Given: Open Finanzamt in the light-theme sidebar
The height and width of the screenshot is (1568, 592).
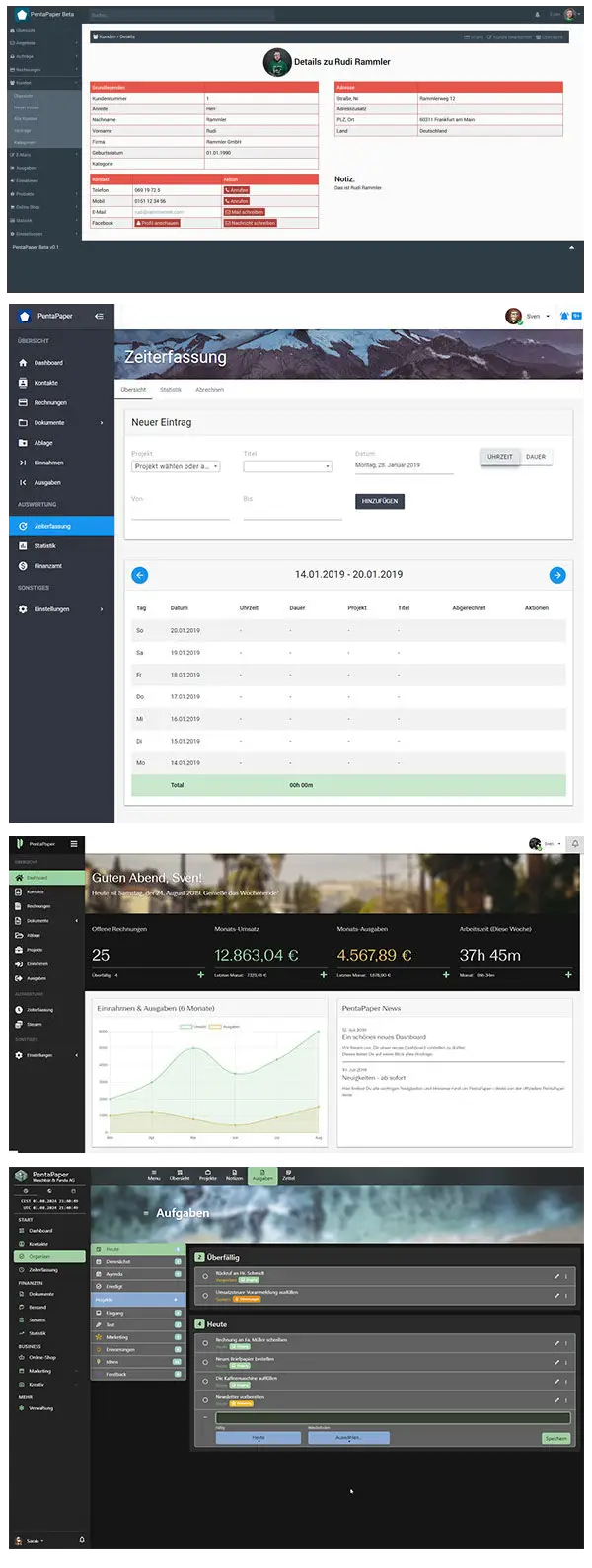Looking at the screenshot, I should (47, 566).
